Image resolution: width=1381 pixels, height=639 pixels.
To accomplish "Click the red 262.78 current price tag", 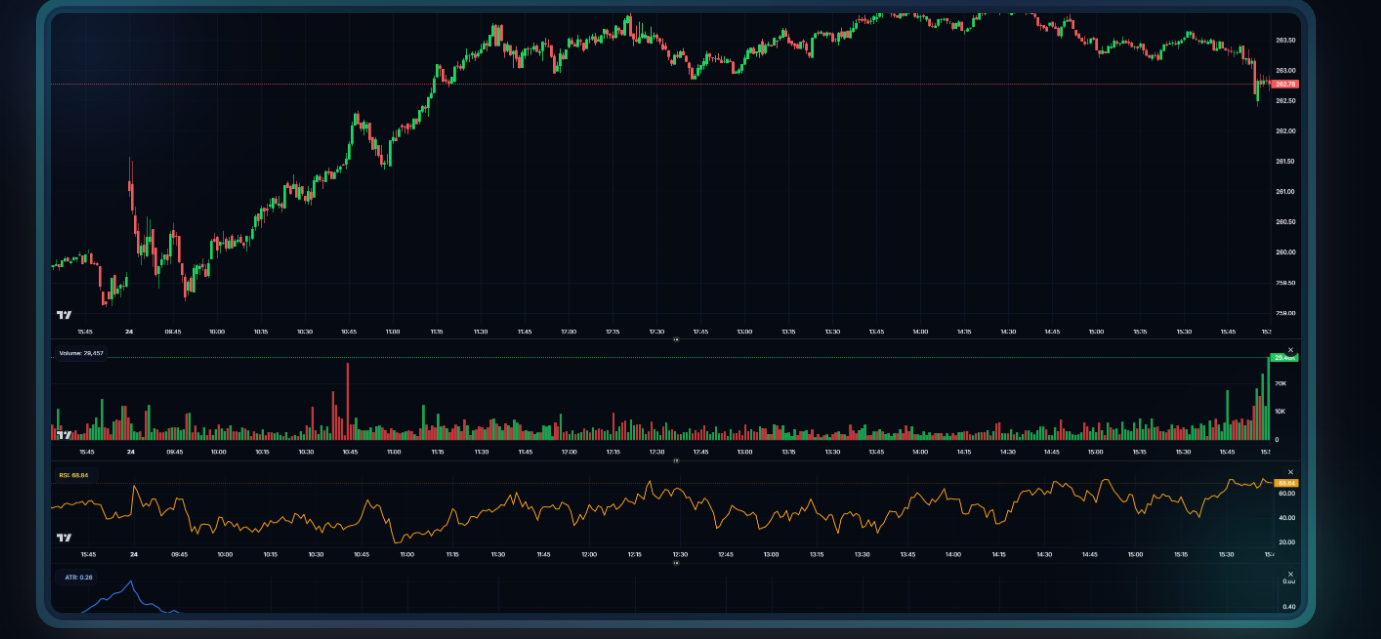I will coord(1285,84).
